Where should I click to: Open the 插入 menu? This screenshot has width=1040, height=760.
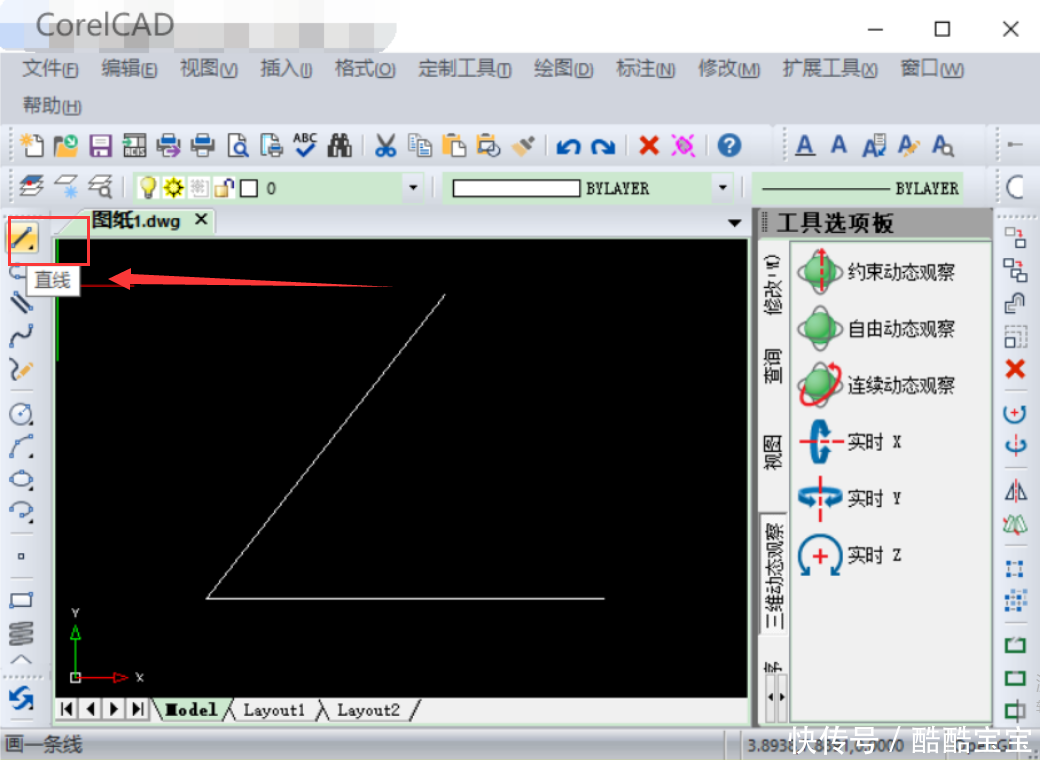tap(286, 68)
